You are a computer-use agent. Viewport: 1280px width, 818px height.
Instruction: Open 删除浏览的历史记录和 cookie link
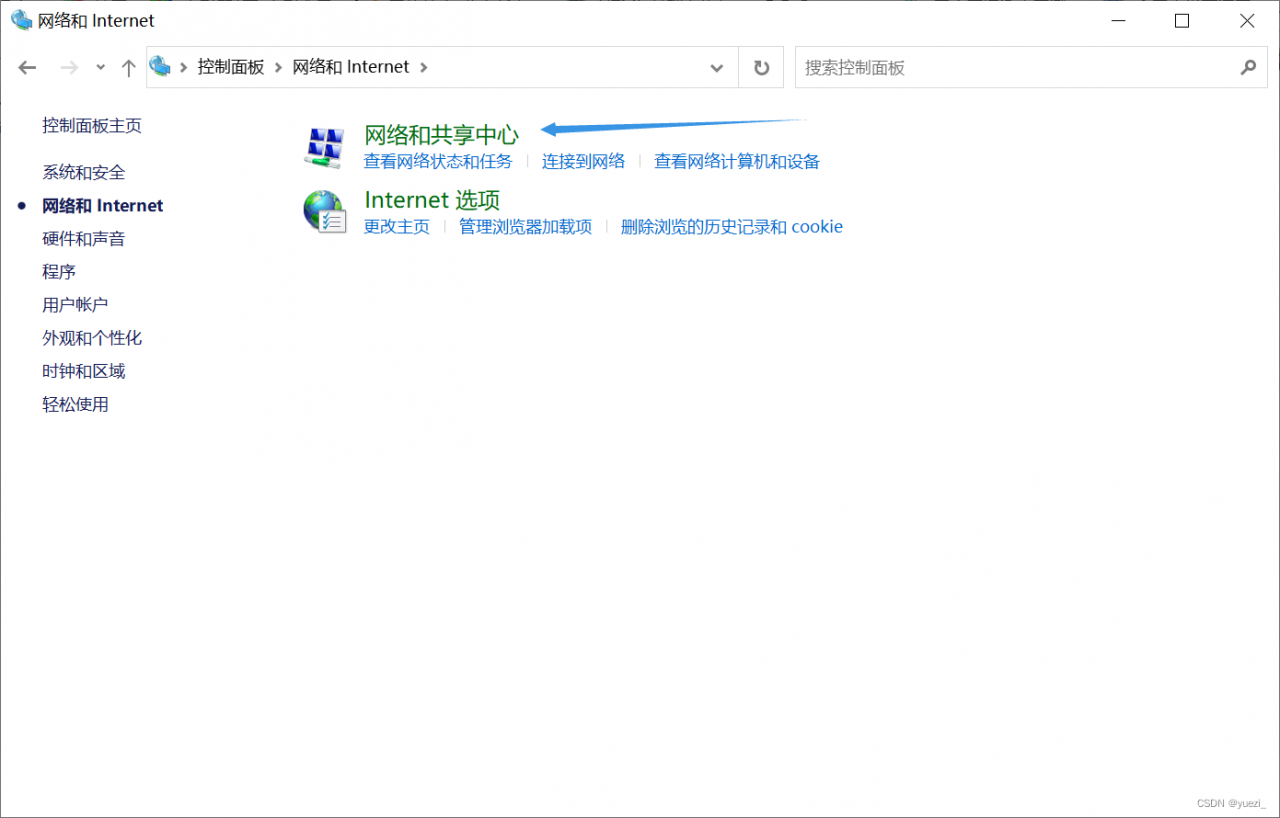click(732, 227)
